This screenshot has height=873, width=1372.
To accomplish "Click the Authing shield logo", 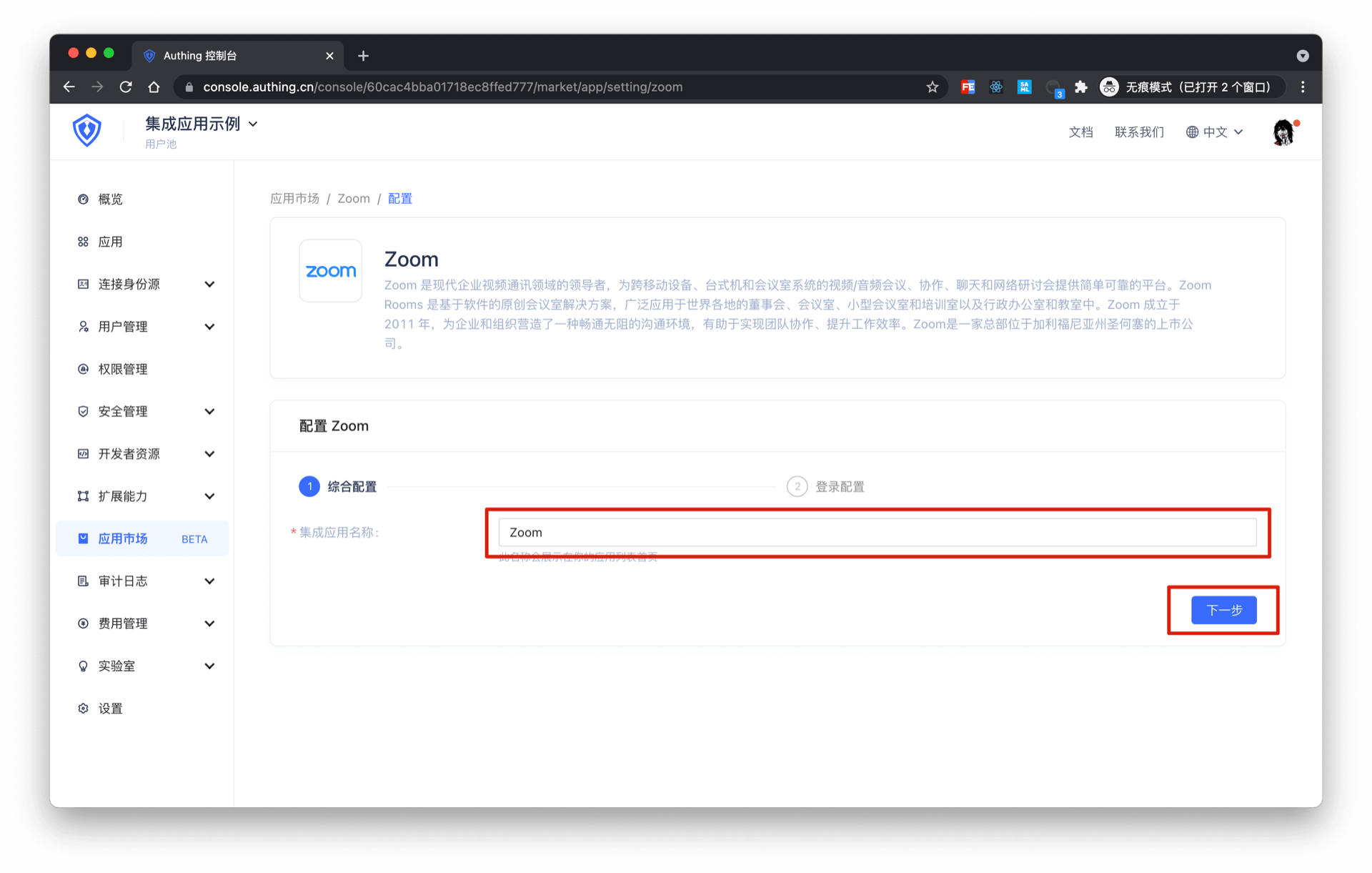I will (87, 131).
